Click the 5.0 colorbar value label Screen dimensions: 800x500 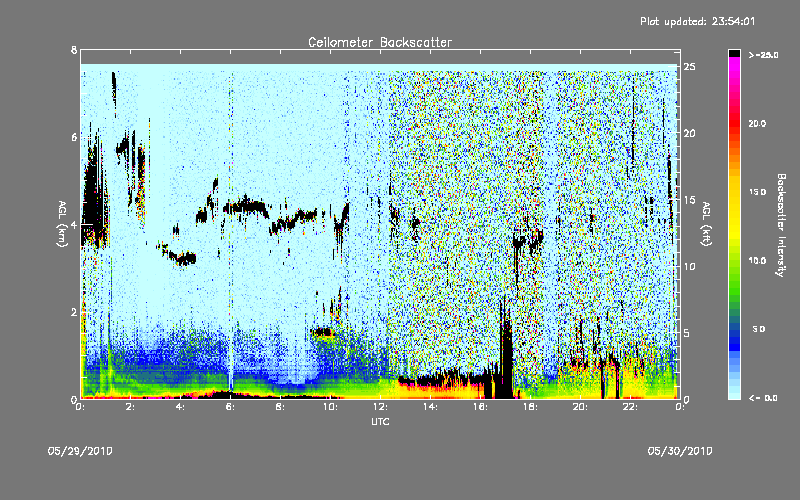tap(759, 329)
